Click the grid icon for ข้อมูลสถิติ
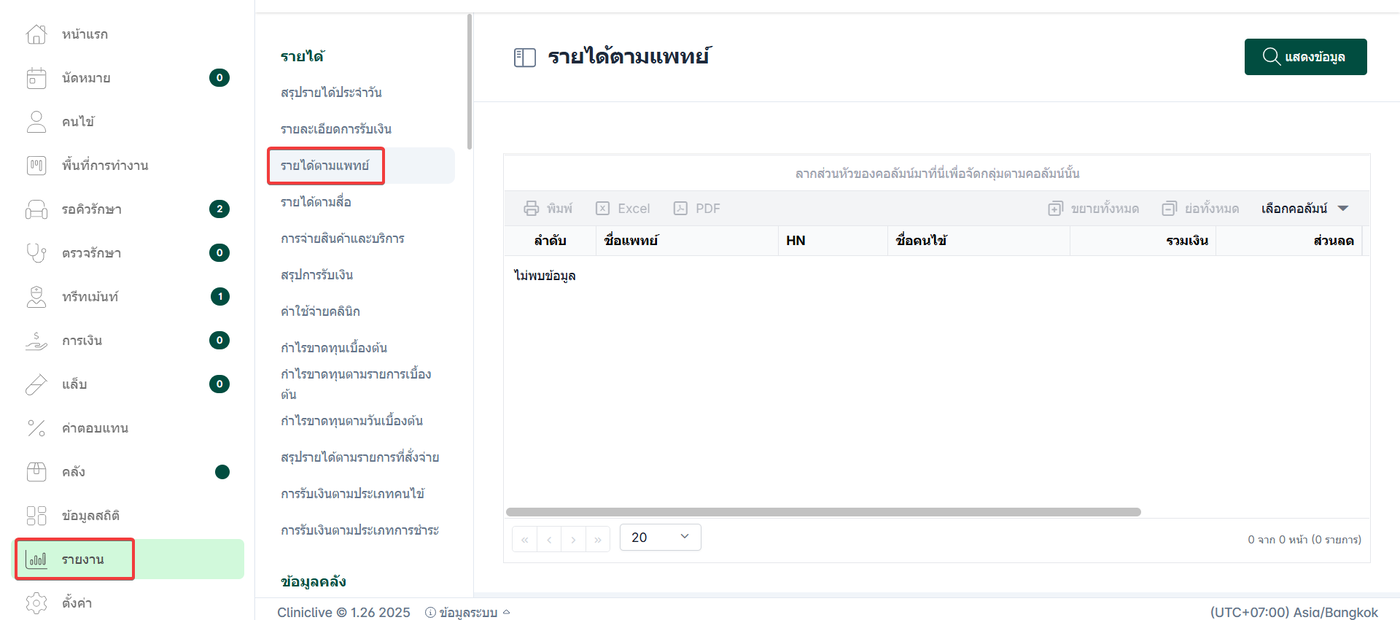The image size is (1400, 620). point(36,515)
